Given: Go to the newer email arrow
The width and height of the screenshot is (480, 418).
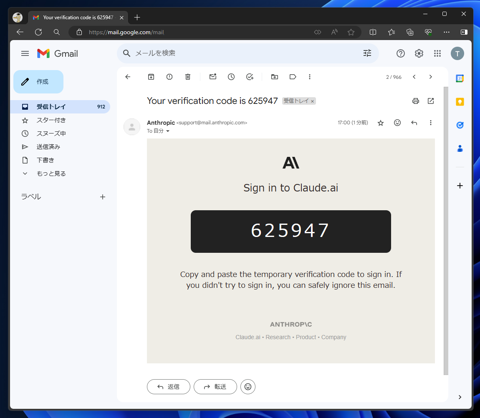Looking at the screenshot, I should click(414, 77).
